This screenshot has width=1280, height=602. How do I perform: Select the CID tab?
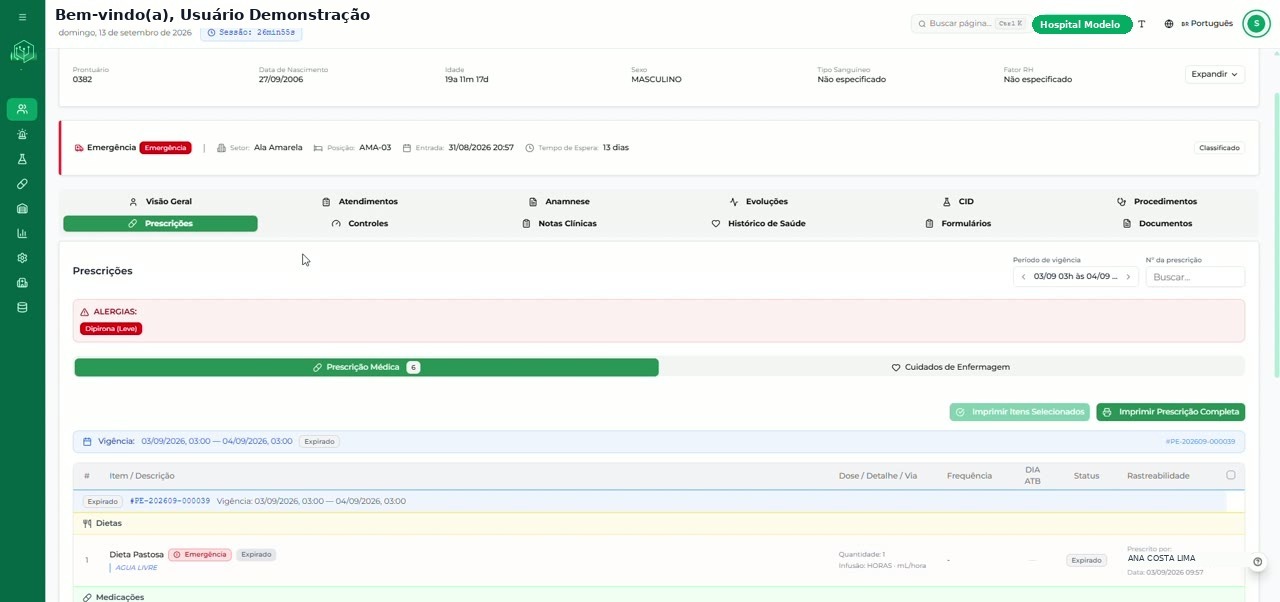[957, 202]
